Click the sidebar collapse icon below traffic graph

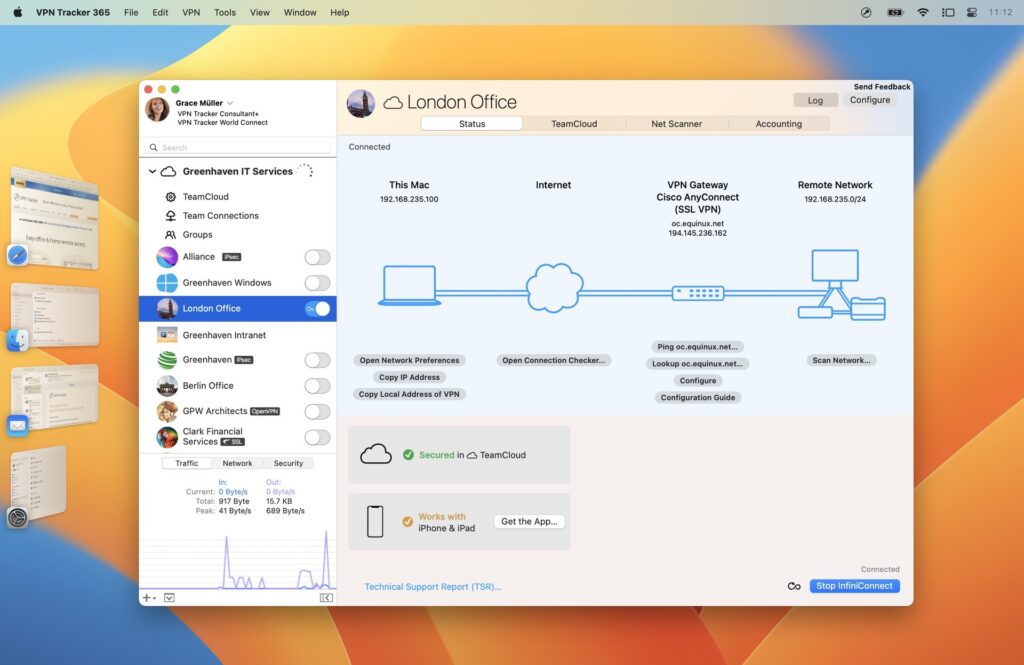(x=327, y=598)
